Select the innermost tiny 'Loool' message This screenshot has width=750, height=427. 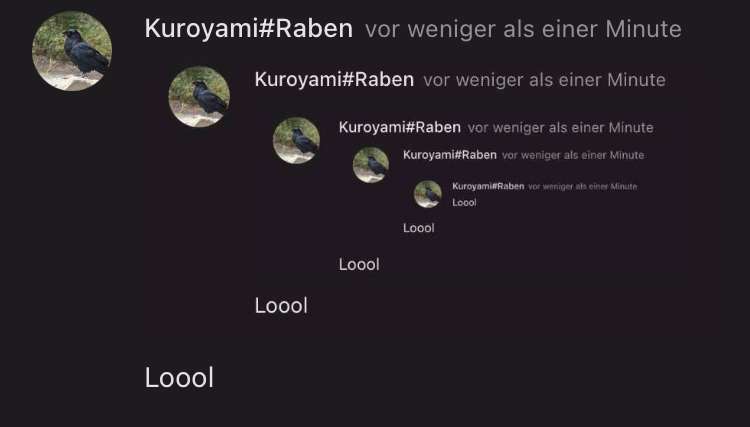(x=464, y=203)
